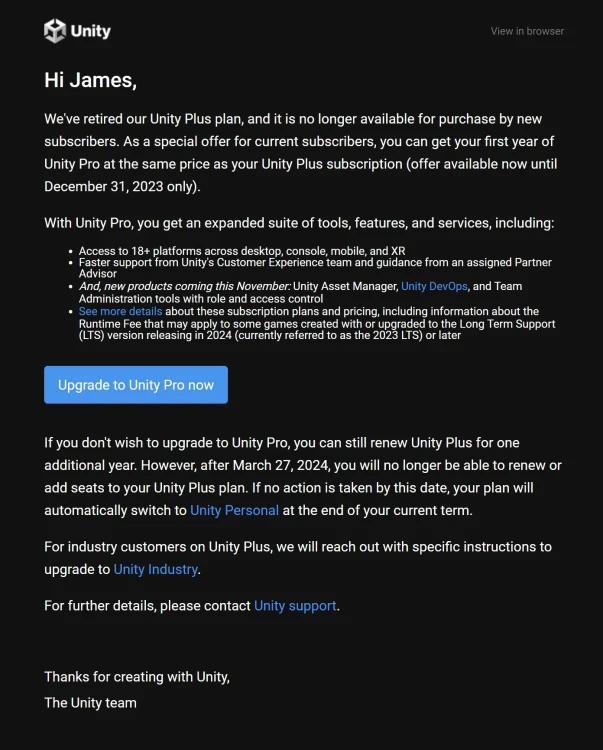Visit the Unity Industry link

coord(155,569)
